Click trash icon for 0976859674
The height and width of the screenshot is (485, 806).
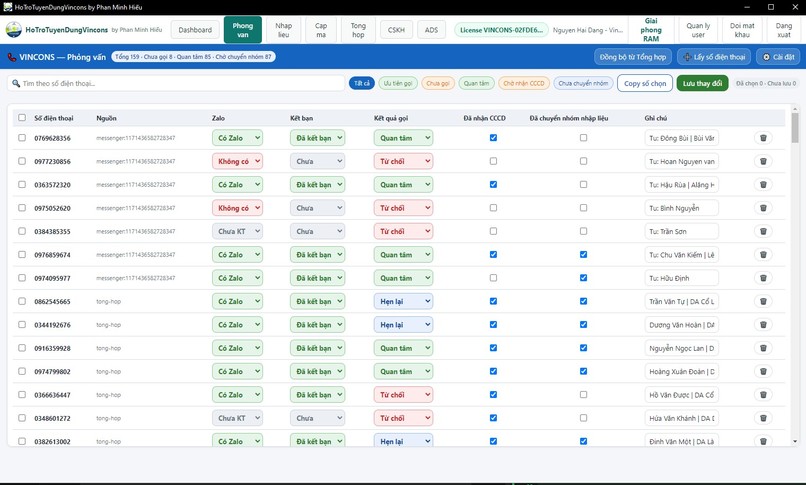point(763,254)
